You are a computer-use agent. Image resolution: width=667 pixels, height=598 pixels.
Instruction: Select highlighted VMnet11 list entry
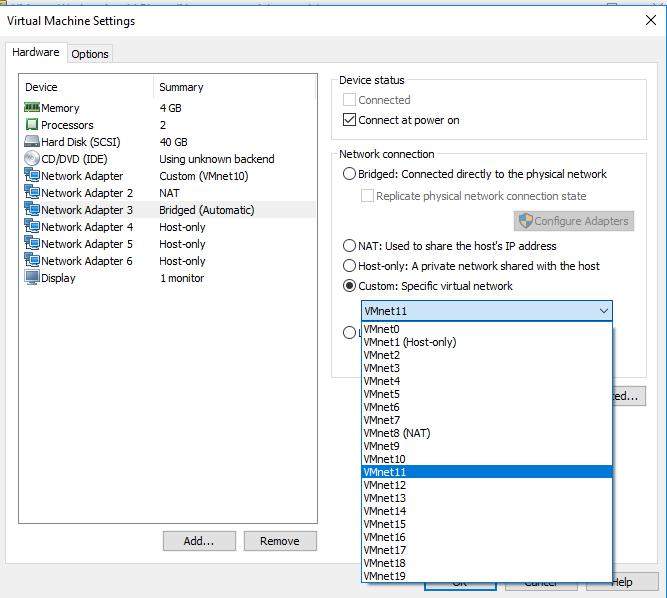pos(487,472)
